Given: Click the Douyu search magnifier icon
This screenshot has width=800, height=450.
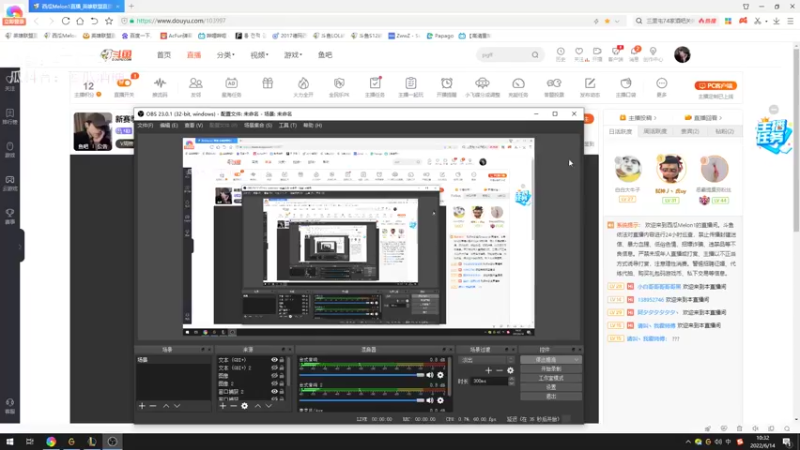Looking at the screenshot, I should click(x=535, y=55).
